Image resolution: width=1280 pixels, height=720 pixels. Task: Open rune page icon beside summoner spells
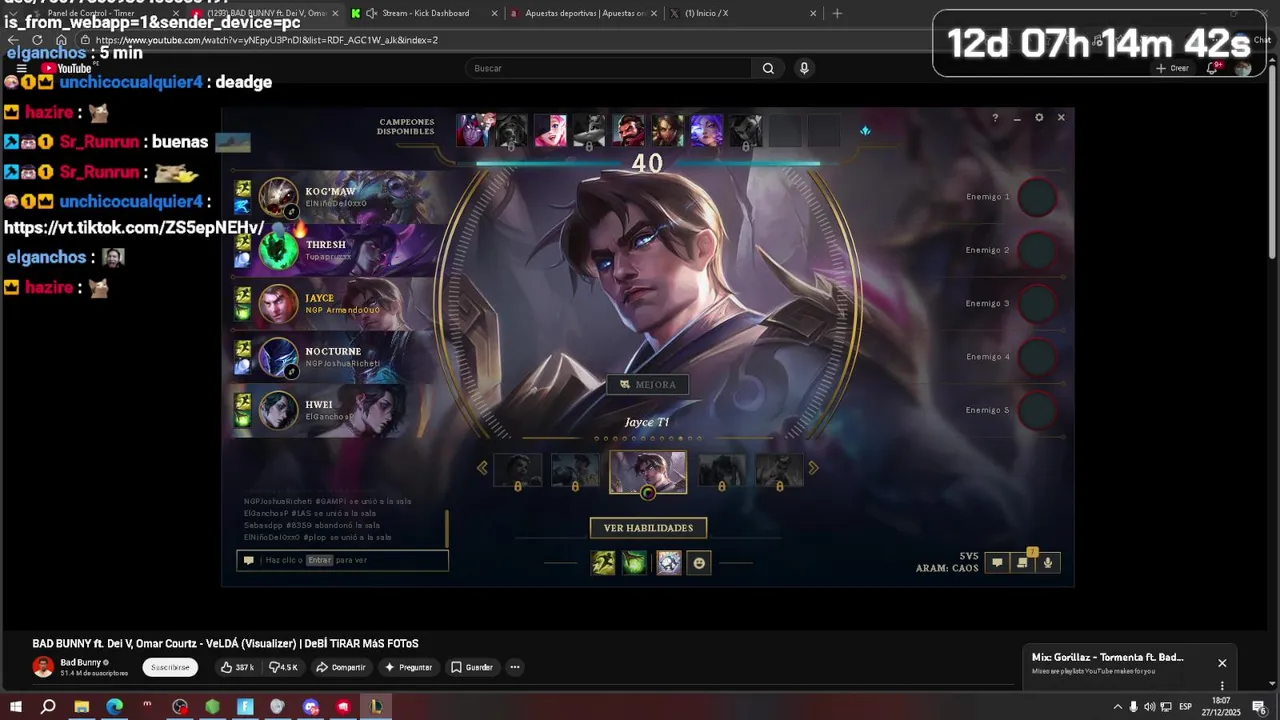pyautogui.click(x=669, y=563)
